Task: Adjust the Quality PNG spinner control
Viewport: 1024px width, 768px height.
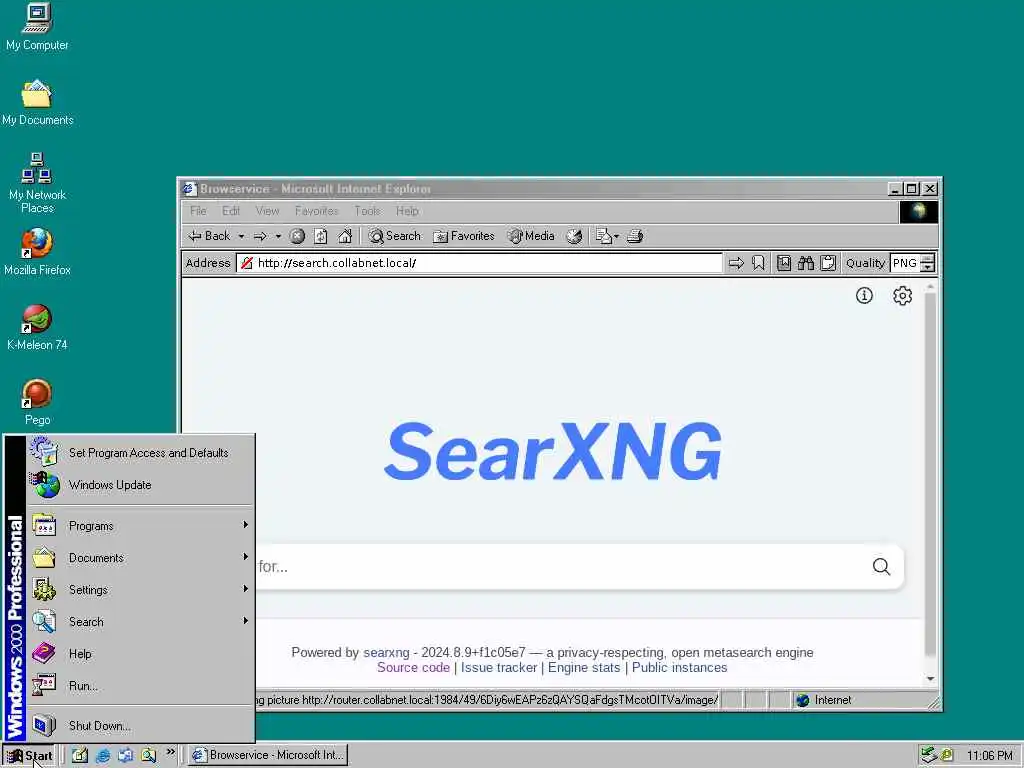Action: click(x=927, y=263)
